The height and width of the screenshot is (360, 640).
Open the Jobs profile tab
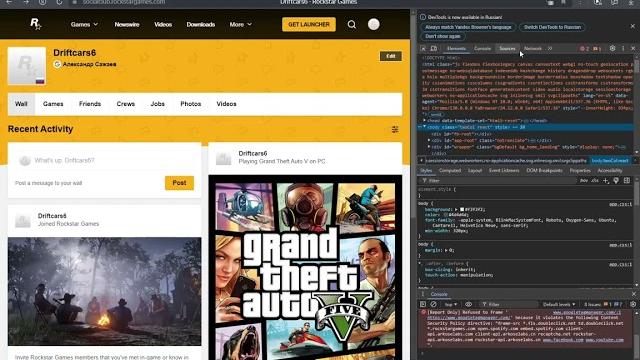click(x=158, y=104)
